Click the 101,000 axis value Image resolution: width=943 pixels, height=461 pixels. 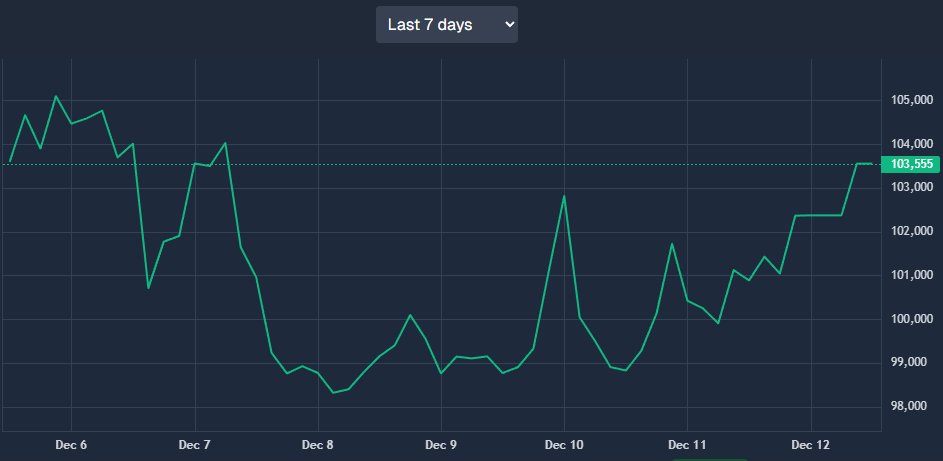coord(911,275)
